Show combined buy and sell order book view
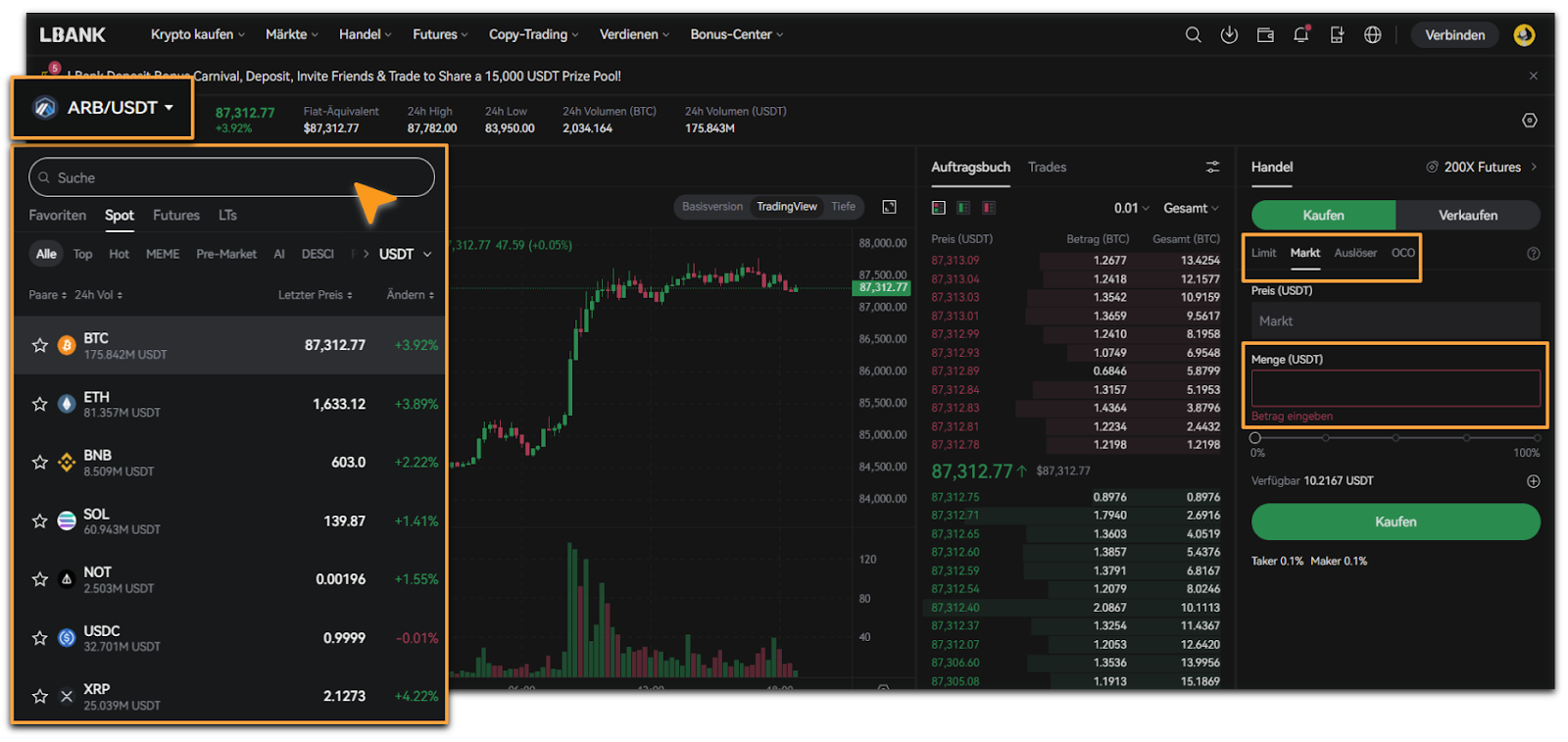 [x=939, y=208]
